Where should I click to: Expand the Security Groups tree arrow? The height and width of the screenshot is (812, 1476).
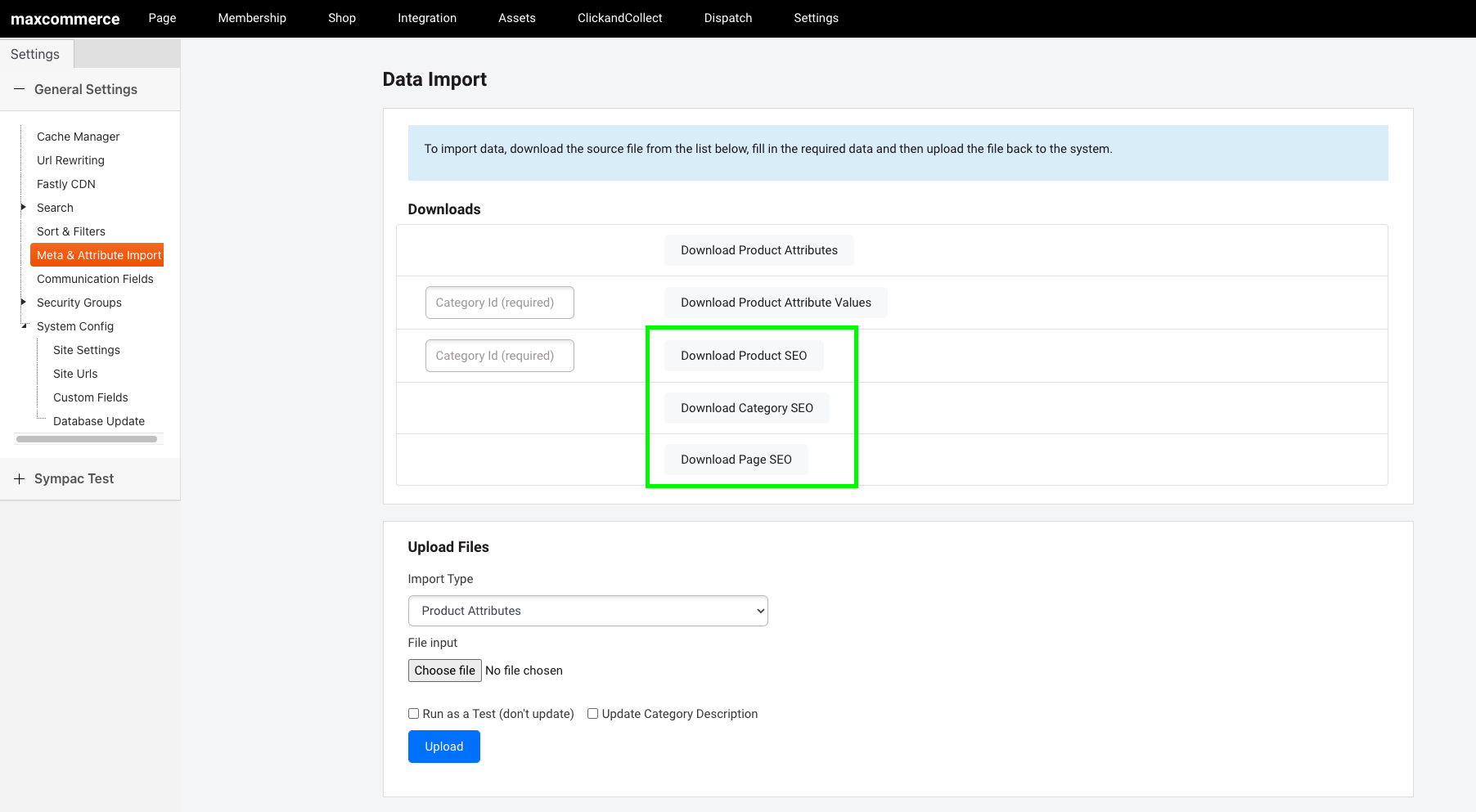(x=24, y=302)
